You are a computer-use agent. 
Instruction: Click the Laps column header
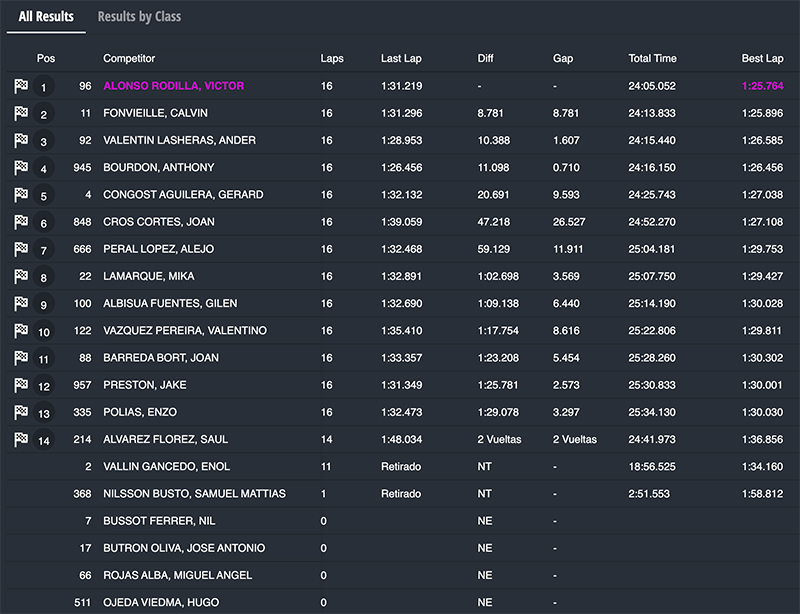332,59
